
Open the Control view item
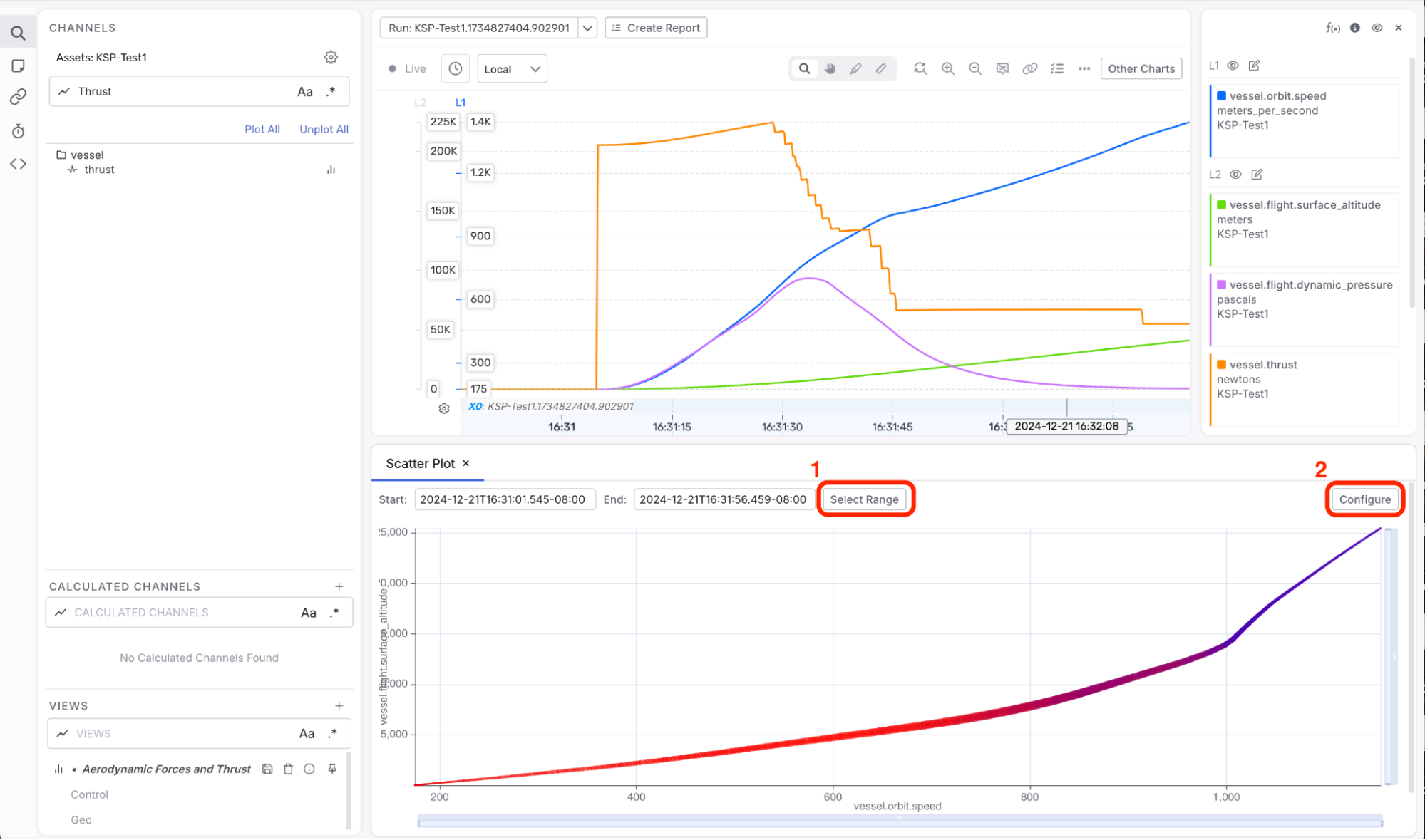(x=89, y=794)
